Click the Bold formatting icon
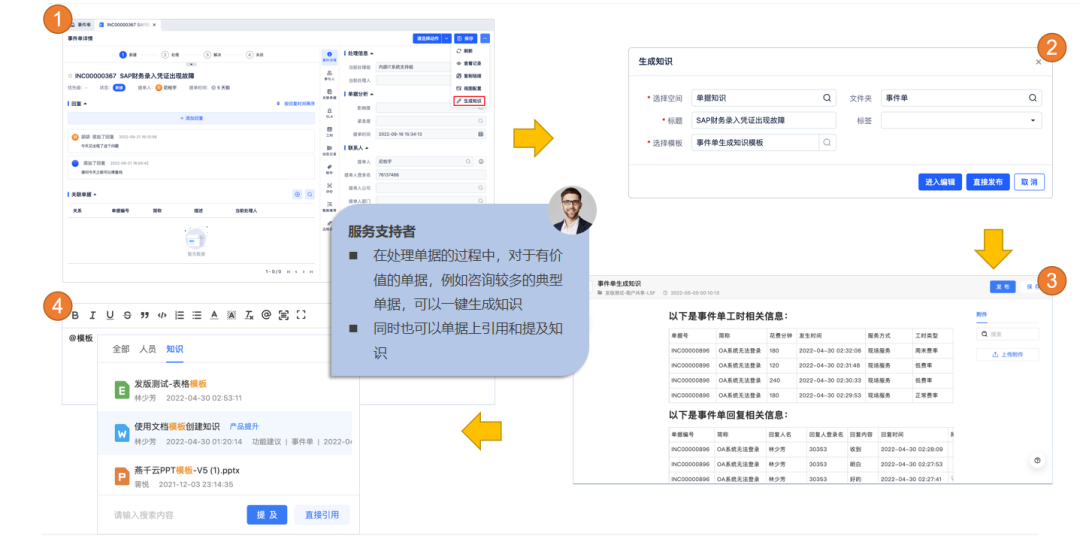Image resolution: width=1080 pixels, height=551 pixels. 75,315
